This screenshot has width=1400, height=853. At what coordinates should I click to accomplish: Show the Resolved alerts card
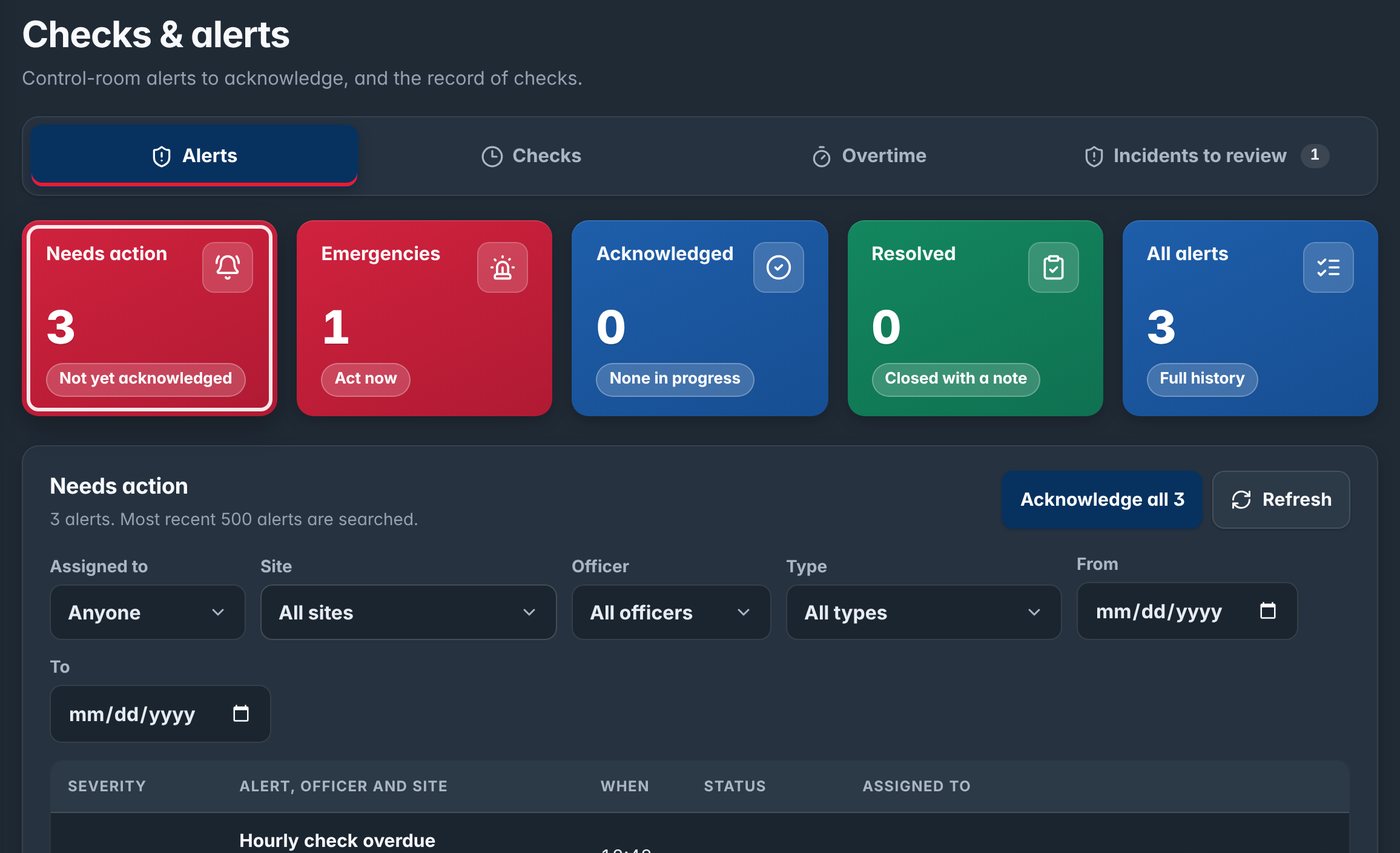coord(975,318)
